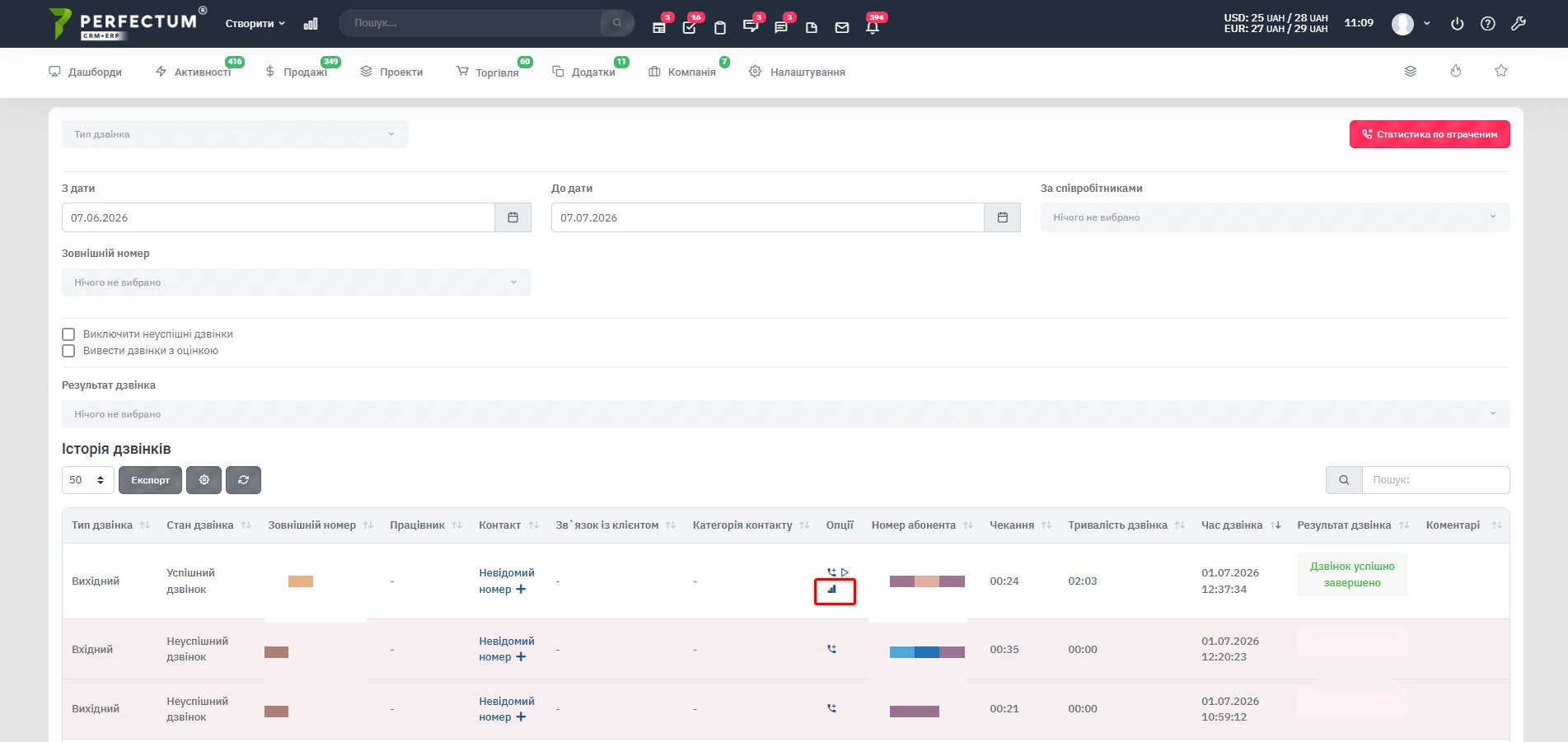Click the layers stack icon in navigation bar
This screenshot has width=1568, height=742.
click(1411, 72)
